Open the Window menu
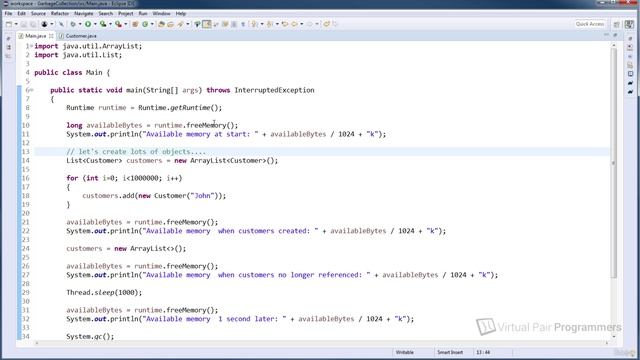Image resolution: width=640 pixels, height=360 pixels. 161,13
